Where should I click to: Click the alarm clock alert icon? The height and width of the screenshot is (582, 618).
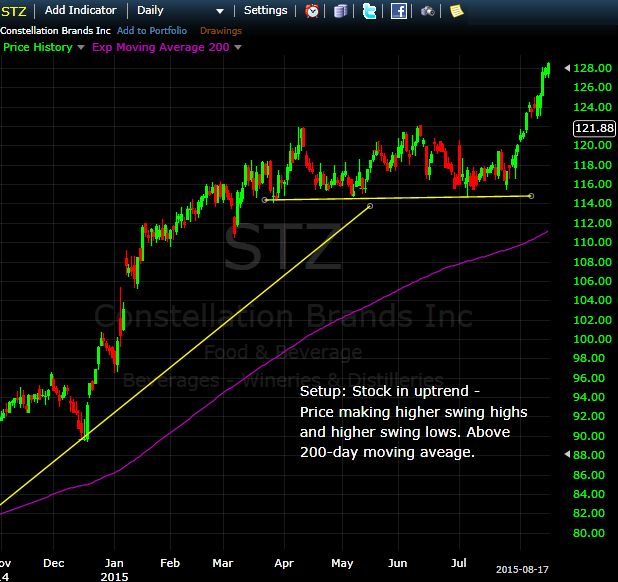coord(313,11)
